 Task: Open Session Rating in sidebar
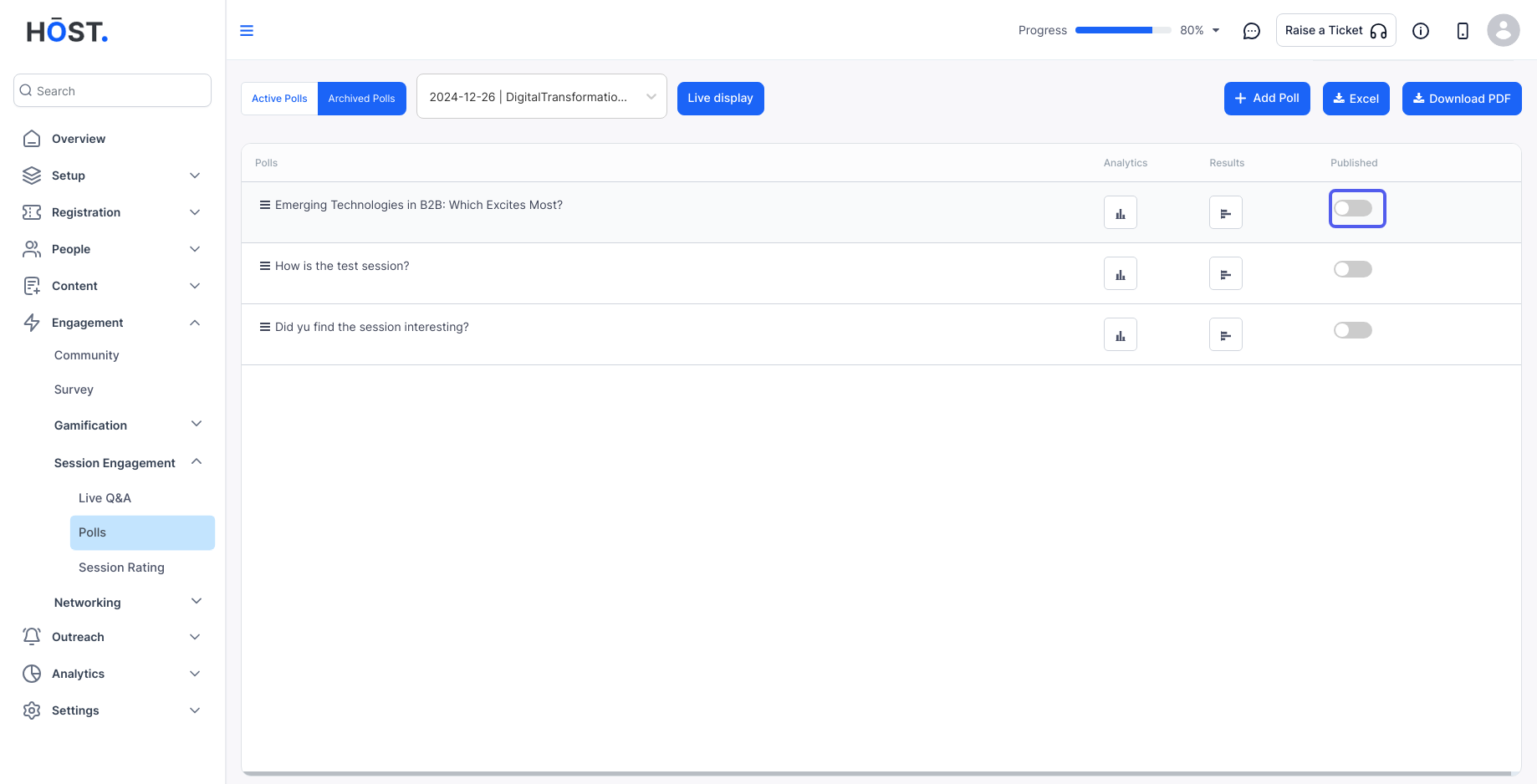(121, 568)
